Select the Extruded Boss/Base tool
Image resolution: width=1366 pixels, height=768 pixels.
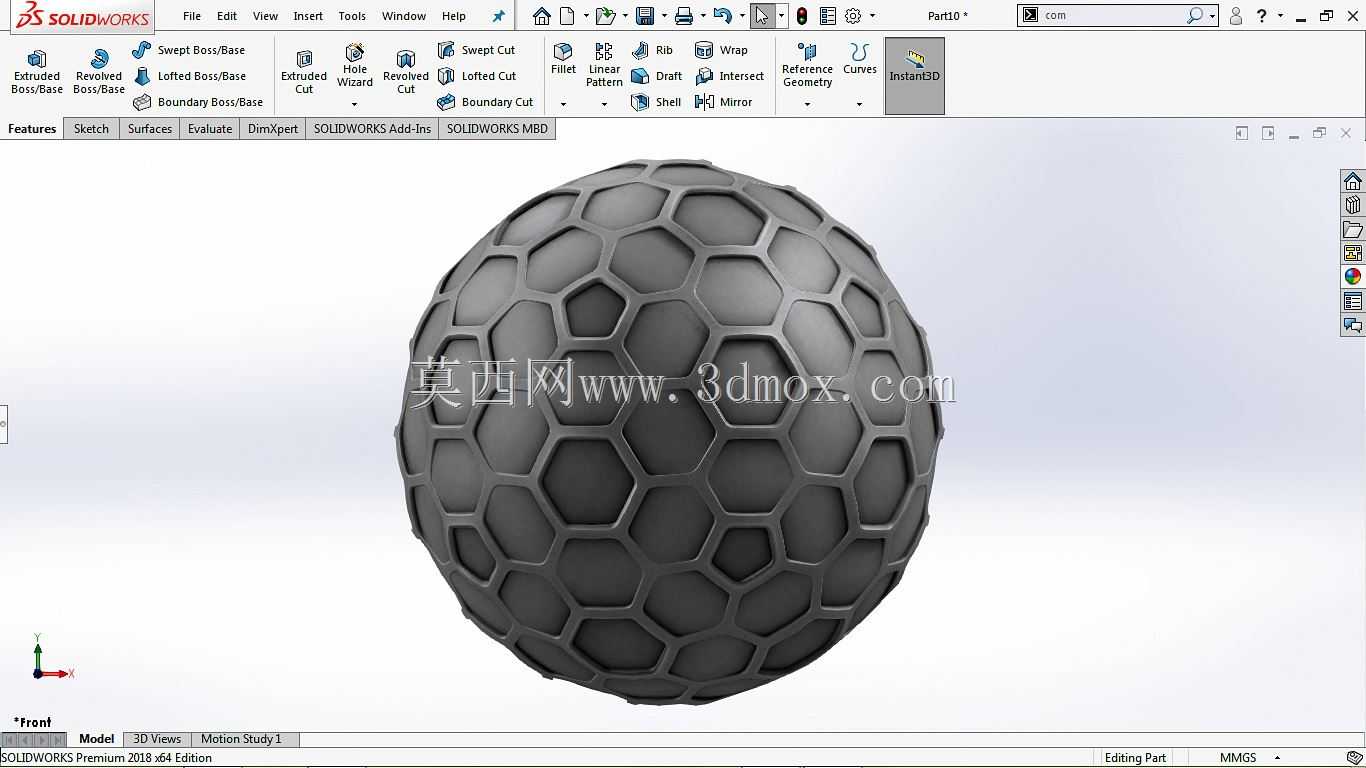(37, 72)
